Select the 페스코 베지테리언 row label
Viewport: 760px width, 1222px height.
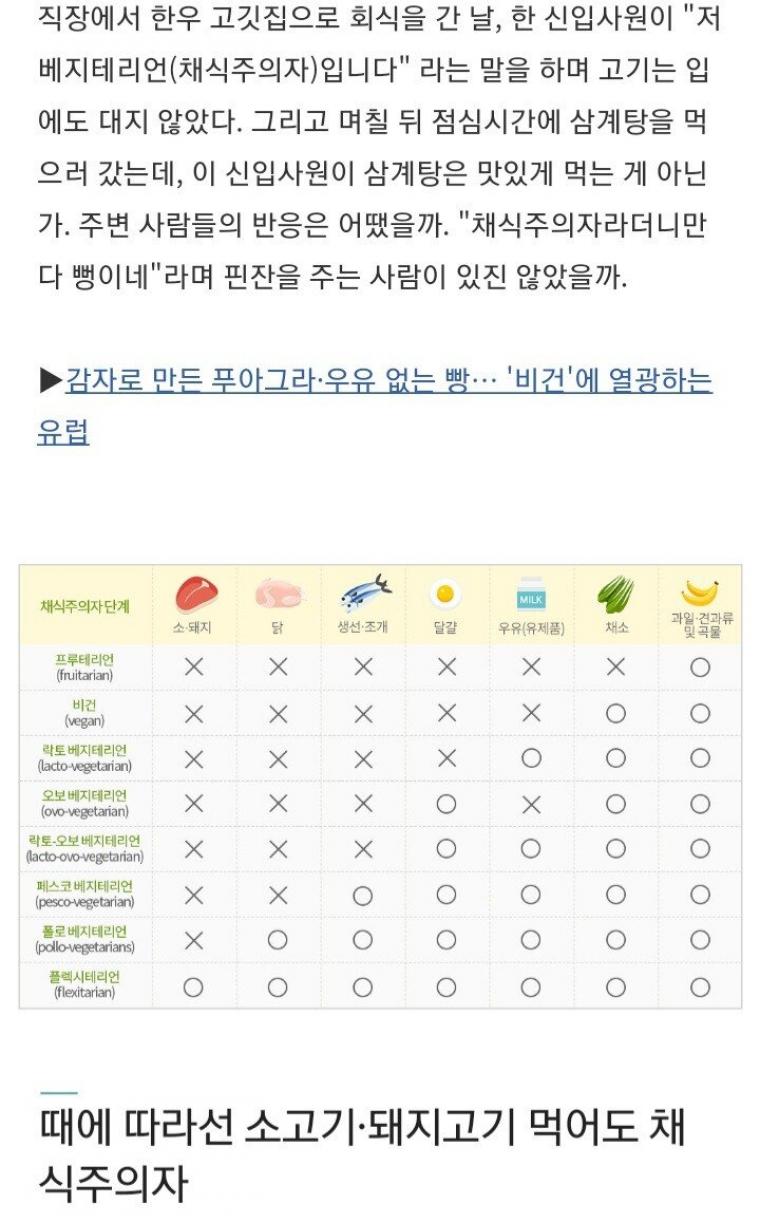point(85,894)
